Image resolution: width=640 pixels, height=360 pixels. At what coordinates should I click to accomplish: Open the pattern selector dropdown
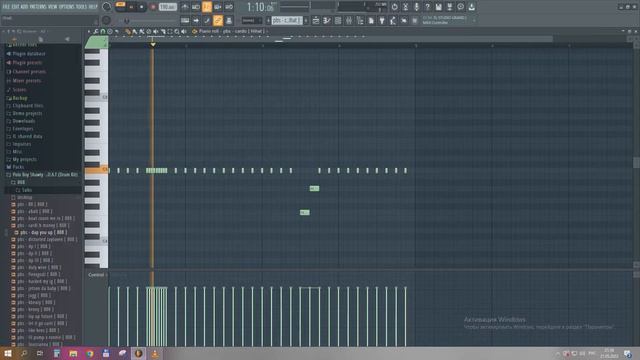(x=287, y=20)
